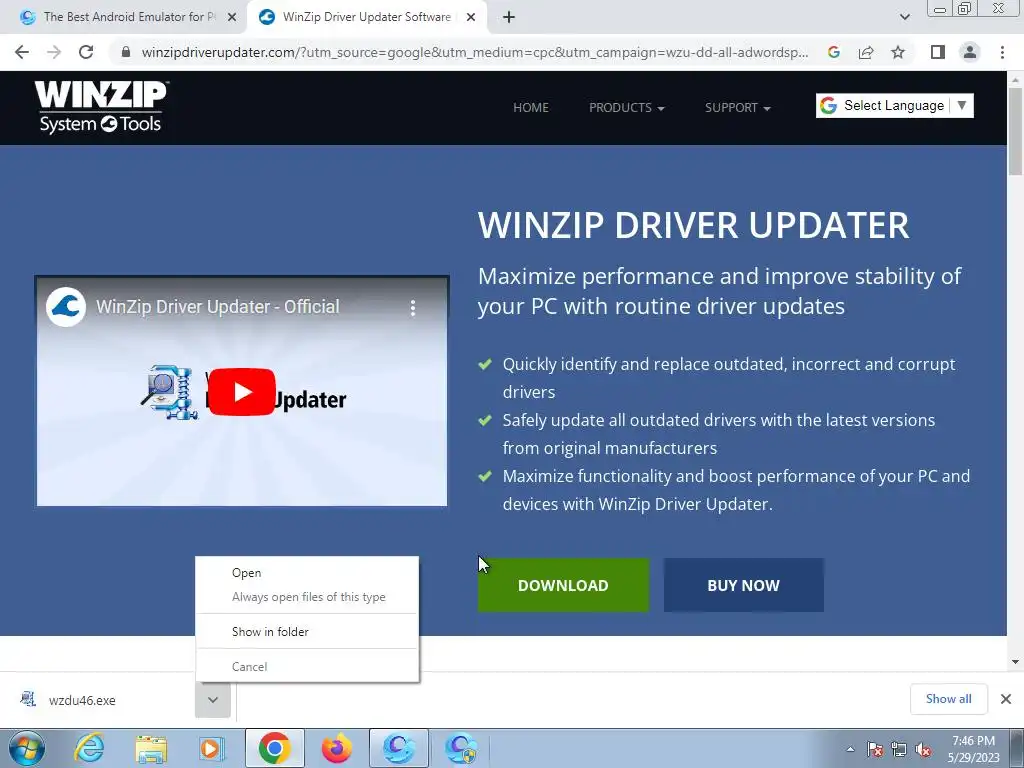Viewport: 1024px width, 768px height.
Task: Open Windows Explorer folder in taskbar
Action: tap(151, 748)
